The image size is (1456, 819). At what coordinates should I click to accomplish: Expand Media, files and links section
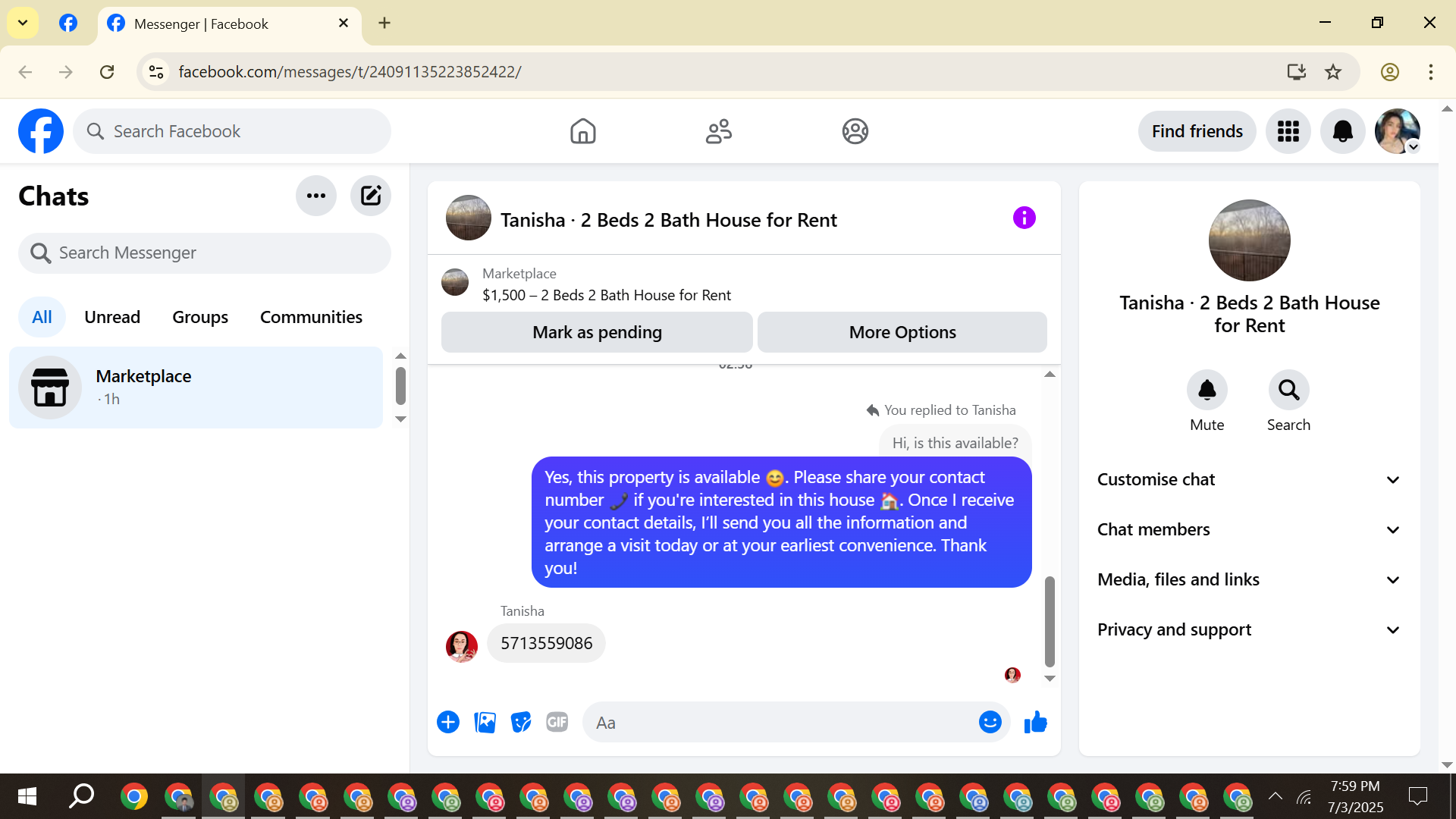[x=1248, y=579]
